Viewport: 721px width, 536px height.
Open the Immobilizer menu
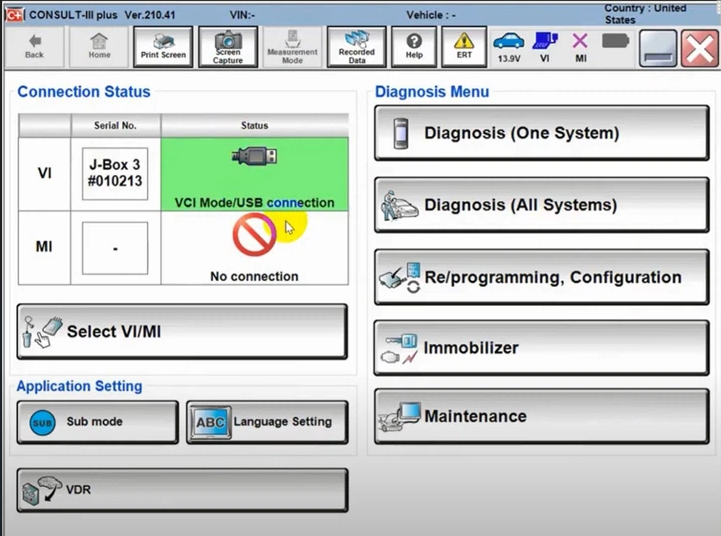point(542,348)
